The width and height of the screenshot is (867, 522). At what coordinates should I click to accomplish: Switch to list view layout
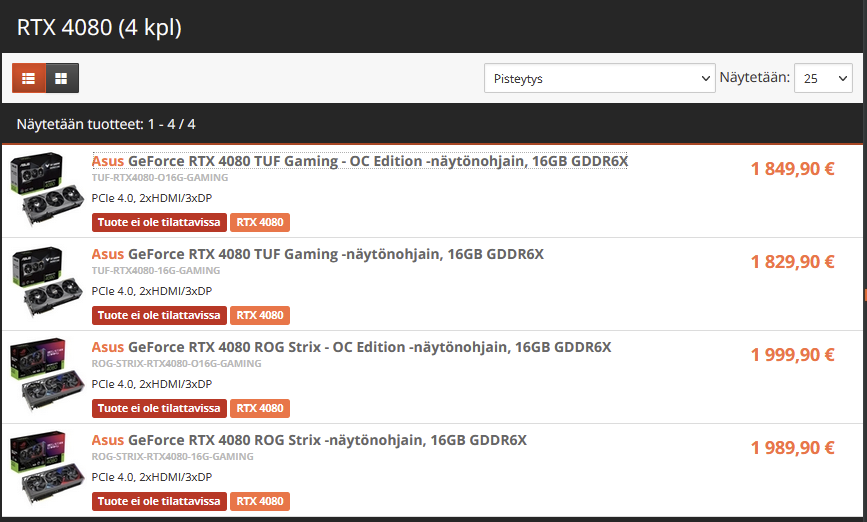29,78
